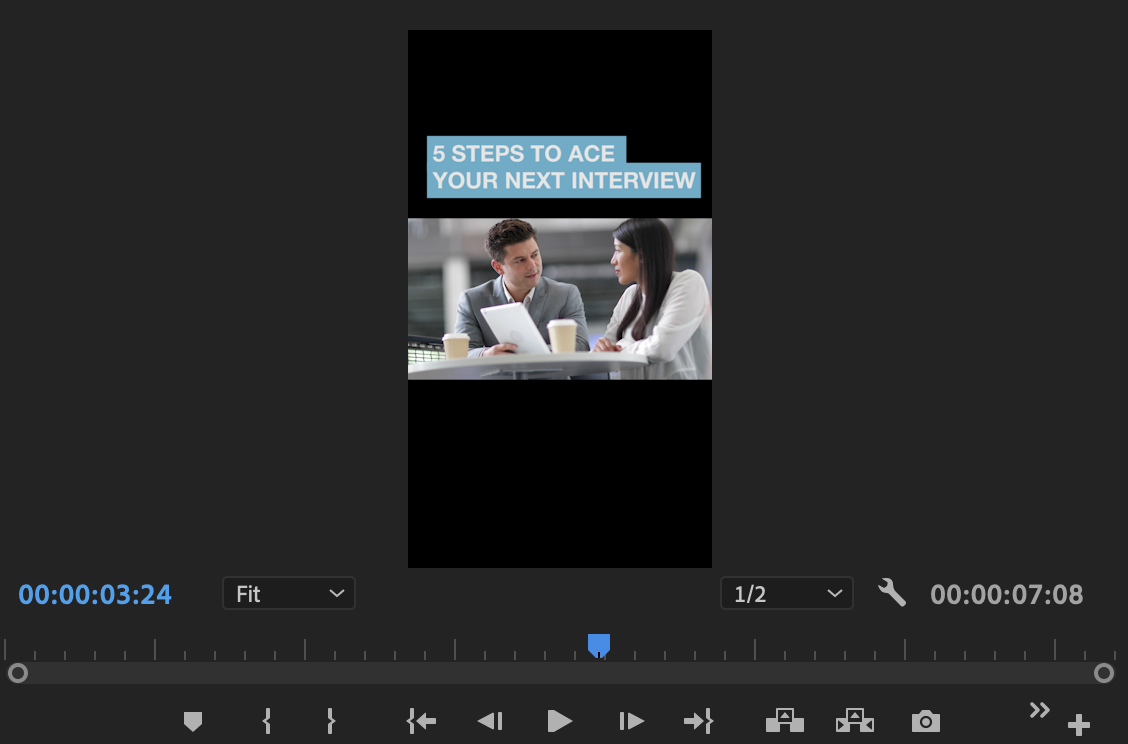Click the blue playhead on the time ruler

point(599,645)
